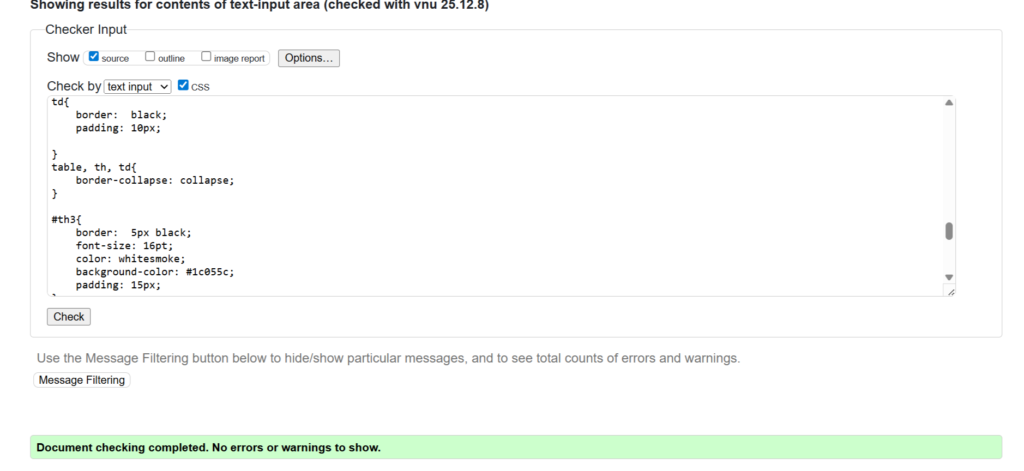
Task: Open Message Filtering
Action: coord(82,380)
